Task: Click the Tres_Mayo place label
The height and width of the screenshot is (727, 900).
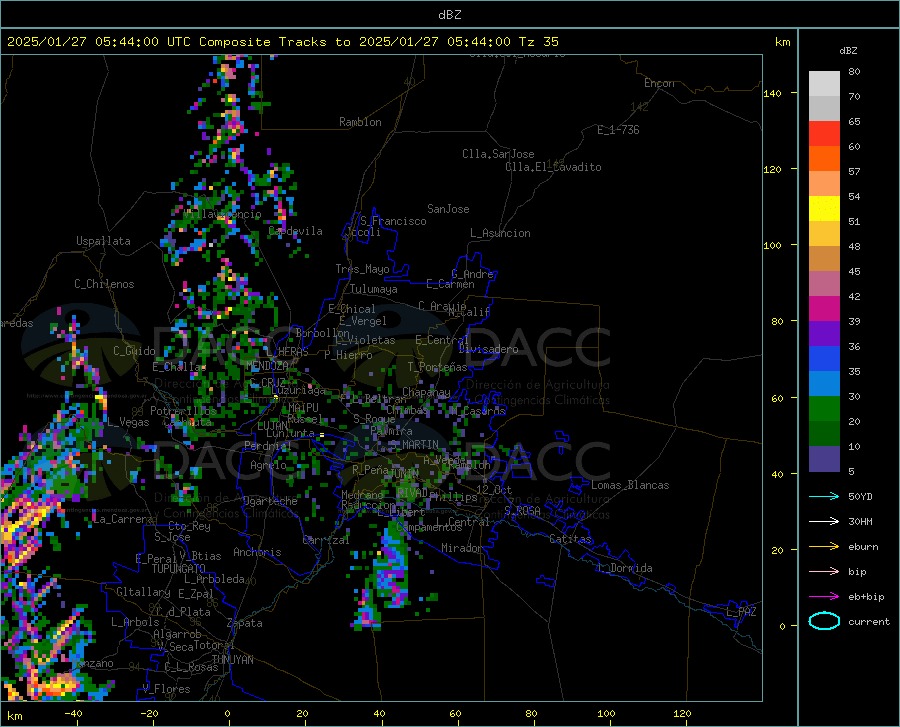Action: point(362,269)
